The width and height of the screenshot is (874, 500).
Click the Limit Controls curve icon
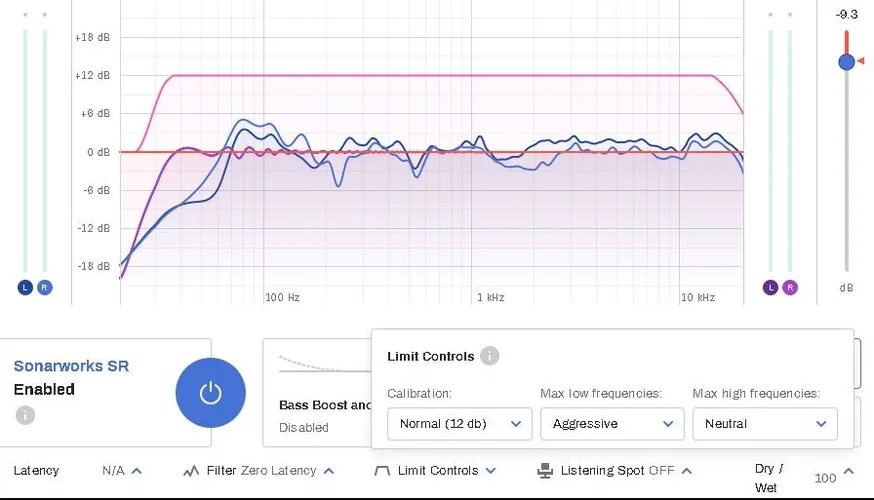(x=381, y=471)
